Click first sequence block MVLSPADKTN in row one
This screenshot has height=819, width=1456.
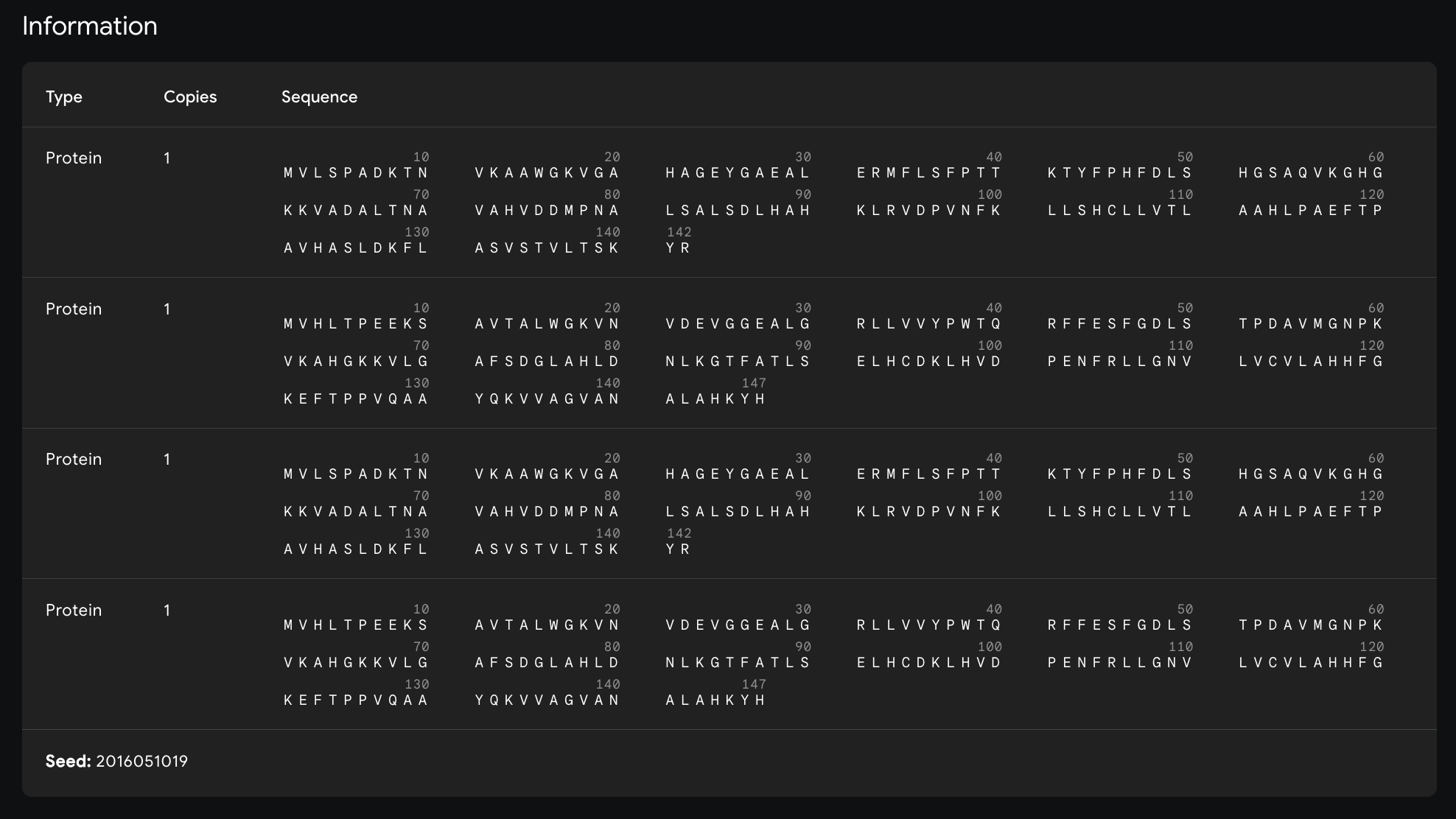tap(356, 173)
